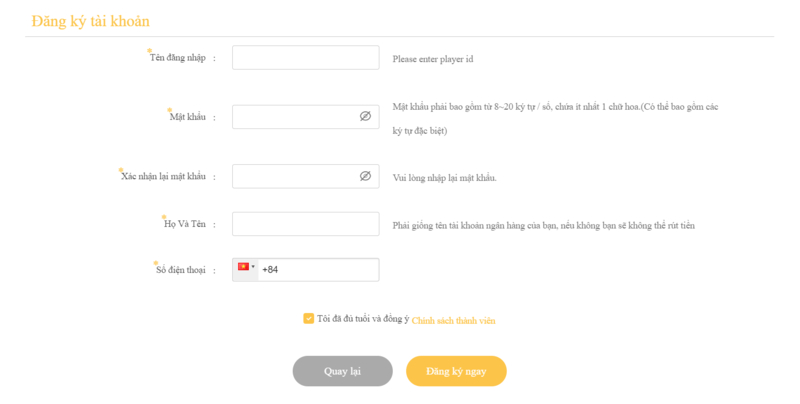Screen dimensions: 800x404
Task: Reveal password using Mật khẩu eye icon
Action: pos(365,116)
